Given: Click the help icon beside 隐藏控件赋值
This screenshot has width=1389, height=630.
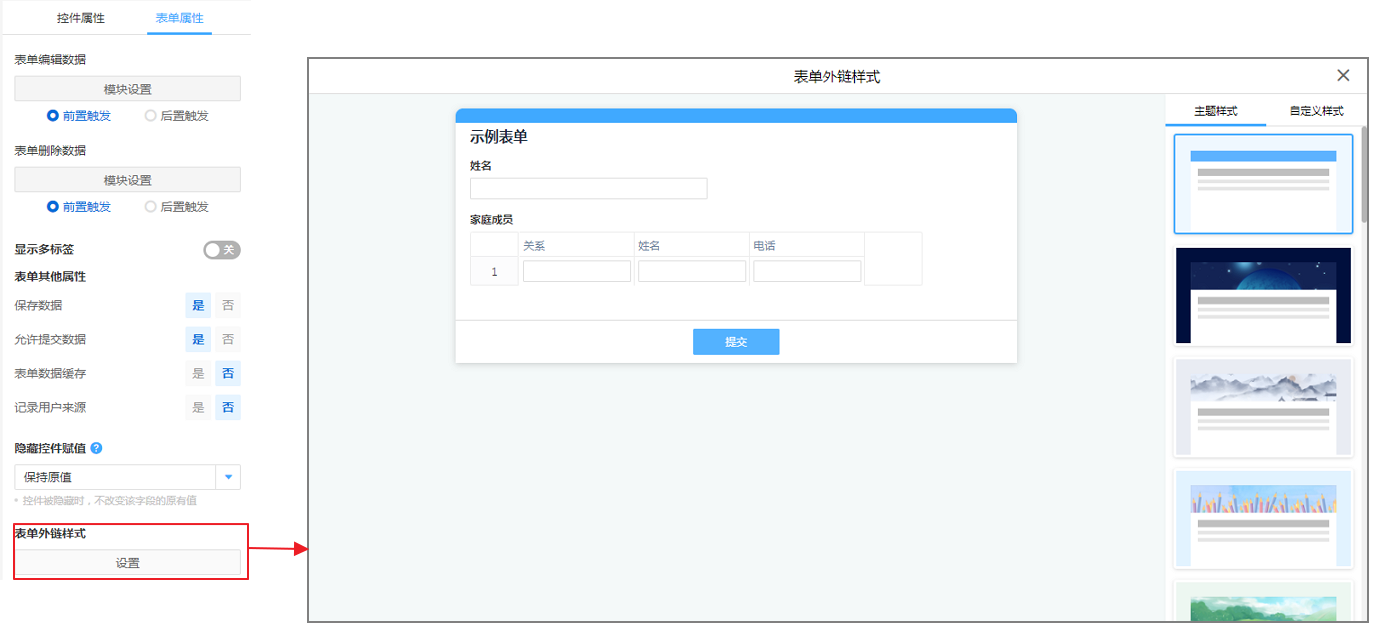Looking at the screenshot, I should click(x=97, y=448).
